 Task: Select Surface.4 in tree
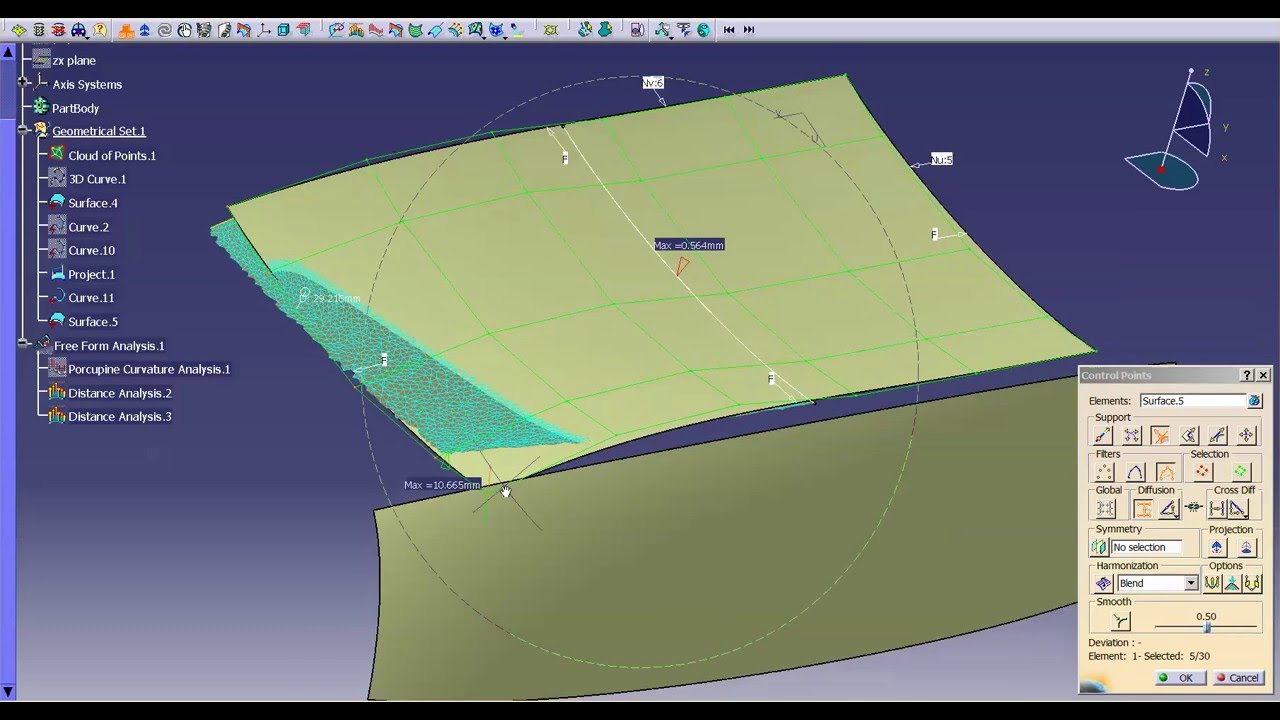[93, 203]
